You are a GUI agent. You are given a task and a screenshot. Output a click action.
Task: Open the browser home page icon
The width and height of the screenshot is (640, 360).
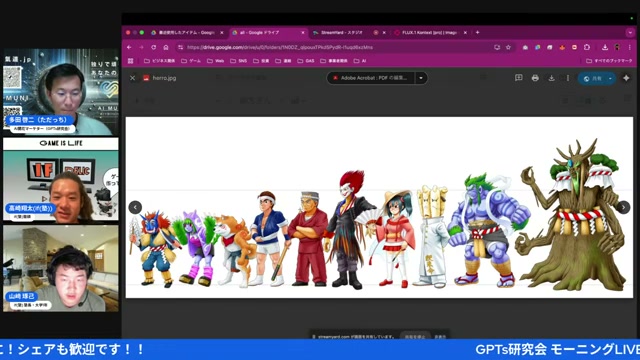pyautogui.click(x=166, y=47)
